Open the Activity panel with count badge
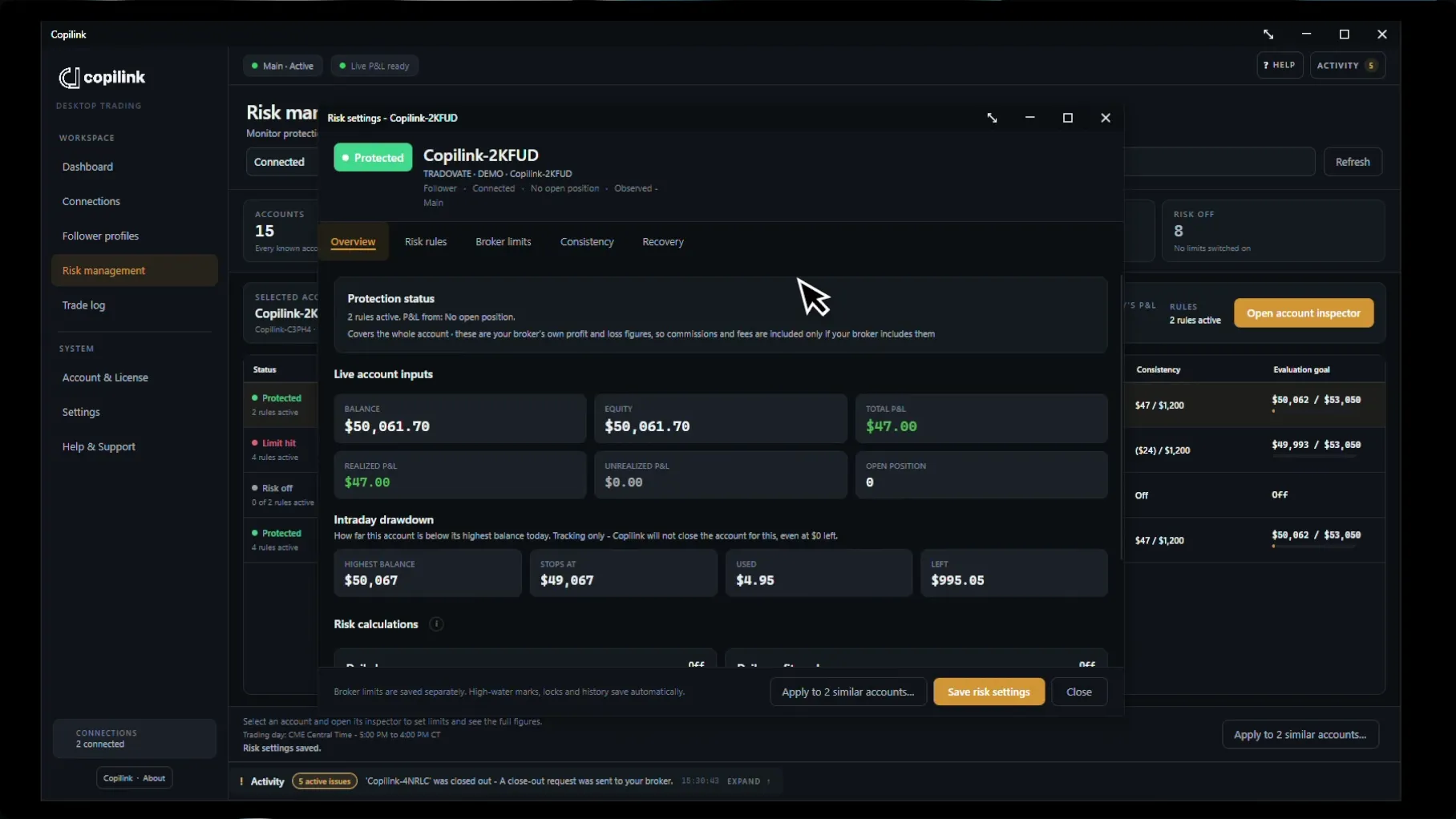Image resolution: width=1456 pixels, height=819 pixels. coord(1348,66)
